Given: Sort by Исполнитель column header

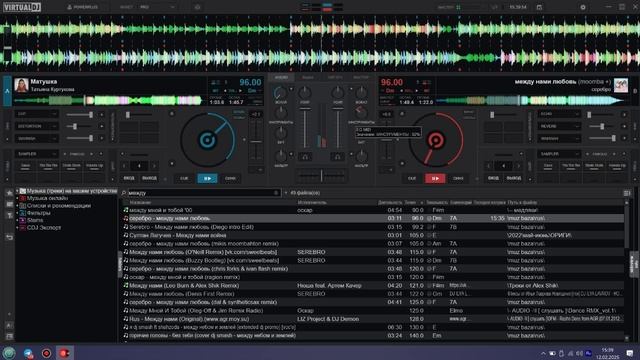Looking at the screenshot, I should tap(312, 202).
